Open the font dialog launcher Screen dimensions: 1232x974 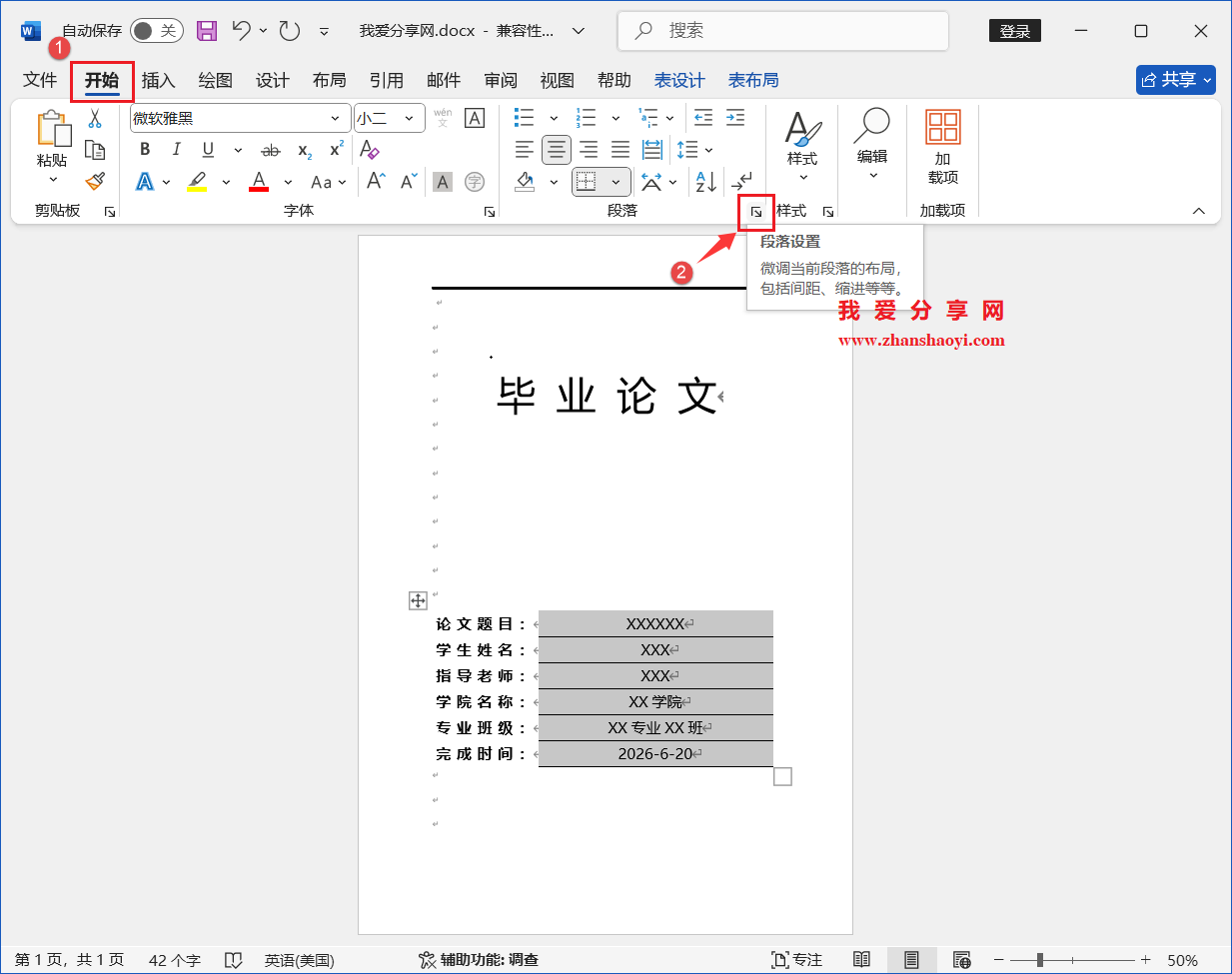pyautogui.click(x=490, y=212)
